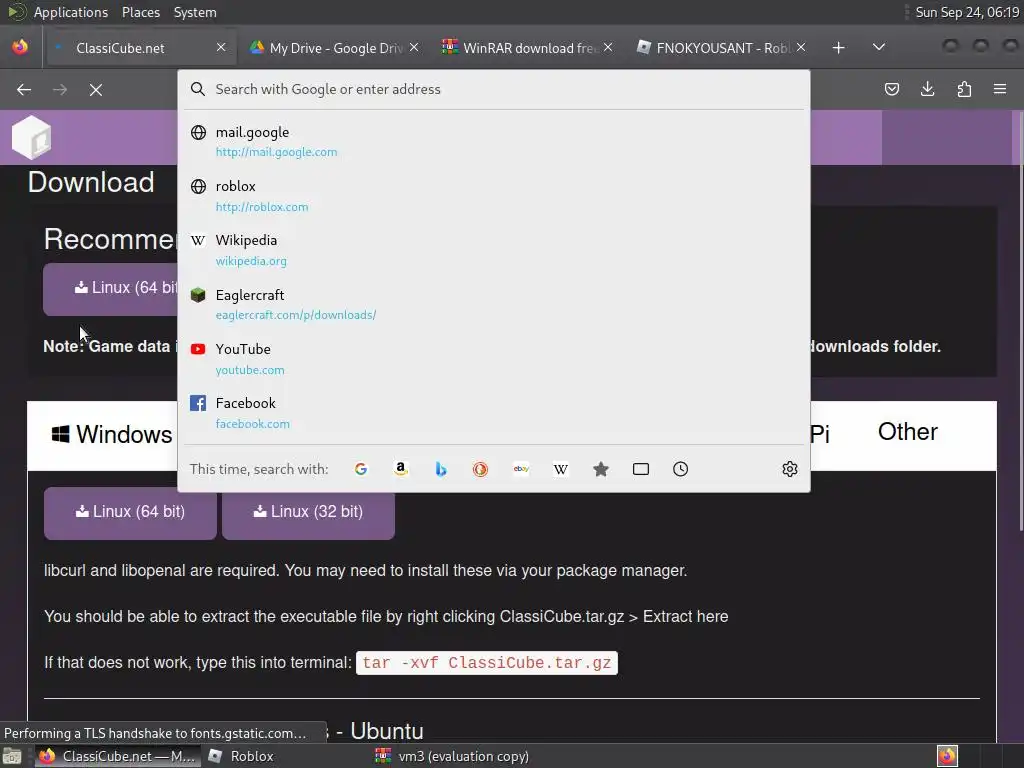Click Firefox icon in bottom-right tray
This screenshot has width=1024, height=768.
tap(947, 756)
